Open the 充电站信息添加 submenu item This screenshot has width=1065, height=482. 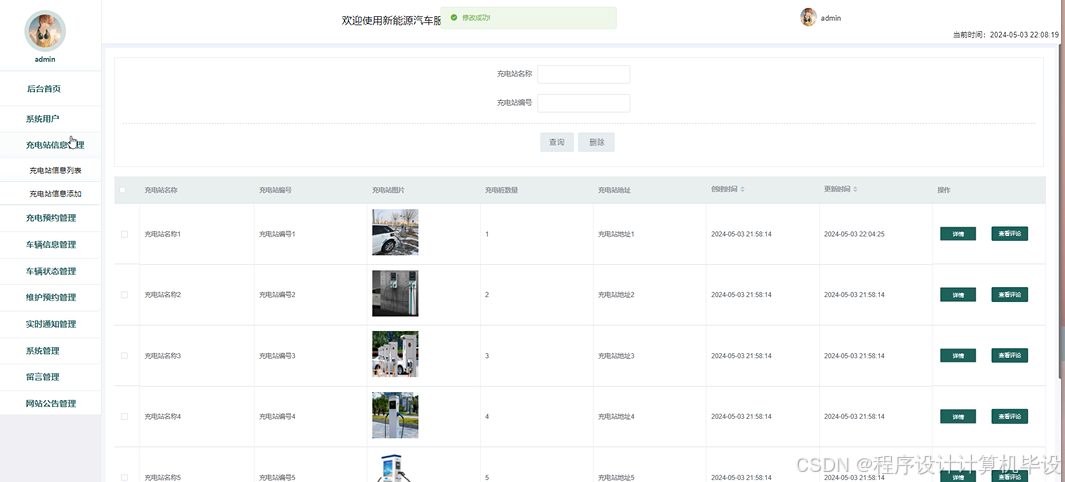pos(50,193)
